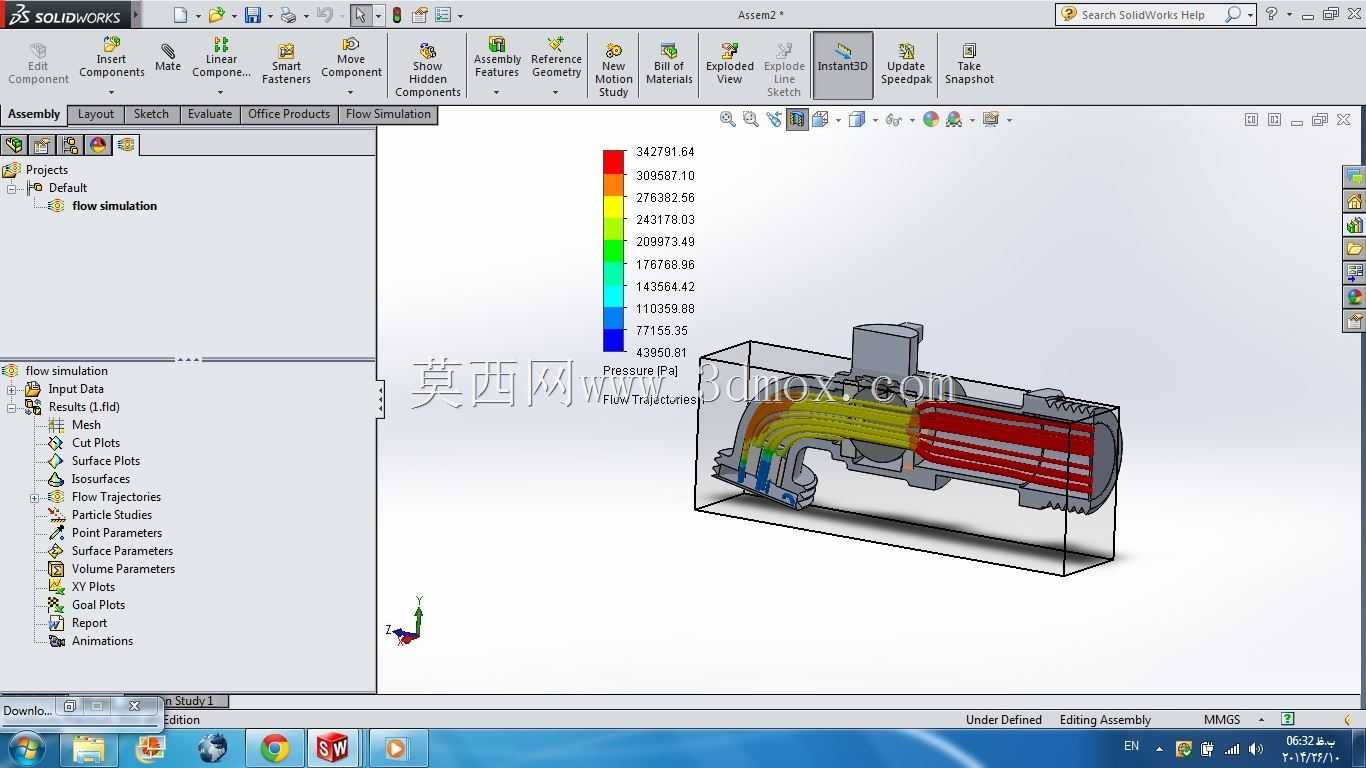This screenshot has height=768, width=1366.
Task: Select Isosurfaces in results tree
Action: click(x=101, y=479)
